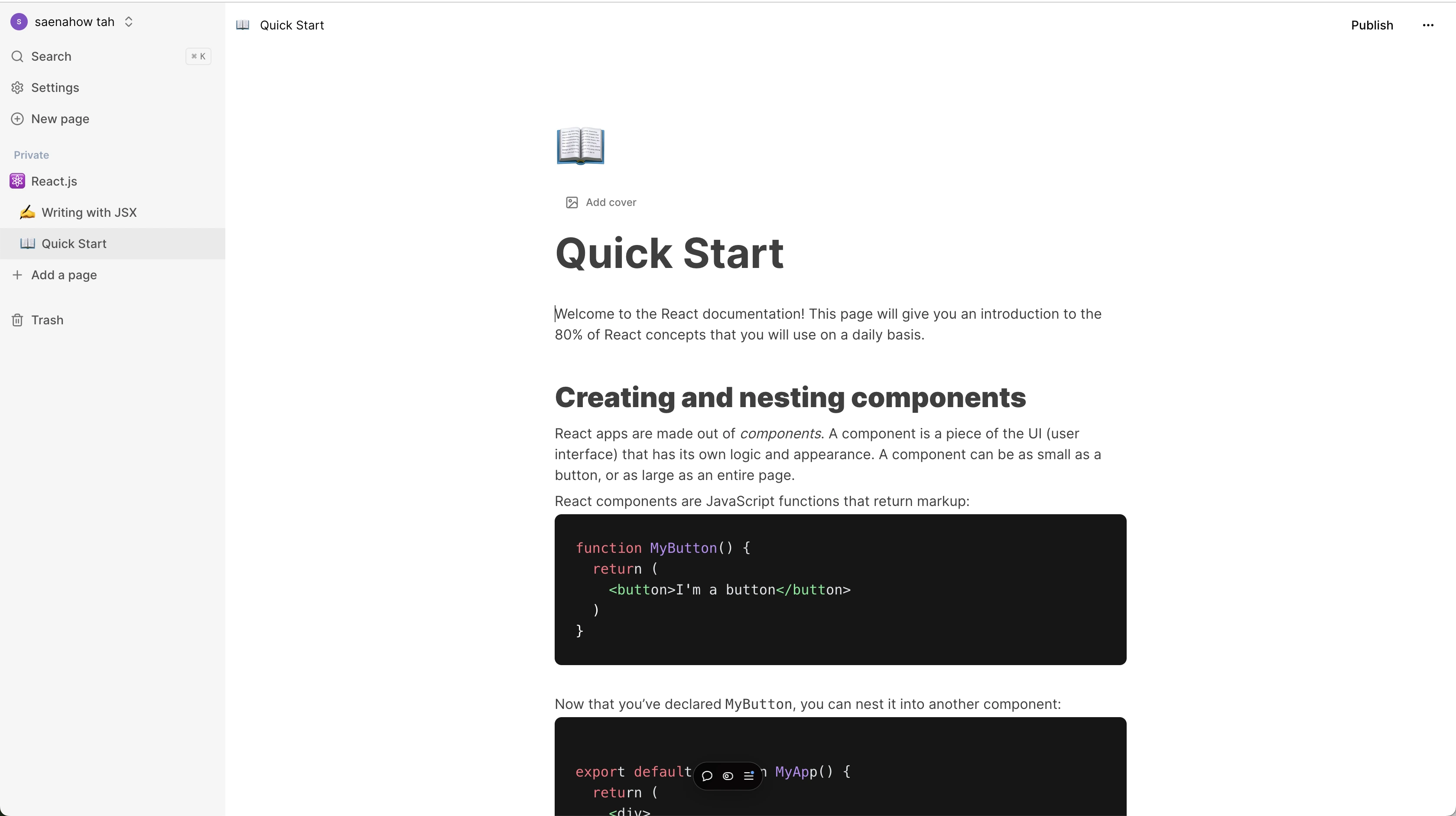The height and width of the screenshot is (816, 1456).
Task: Click the React.js parent page
Action: tap(54, 181)
